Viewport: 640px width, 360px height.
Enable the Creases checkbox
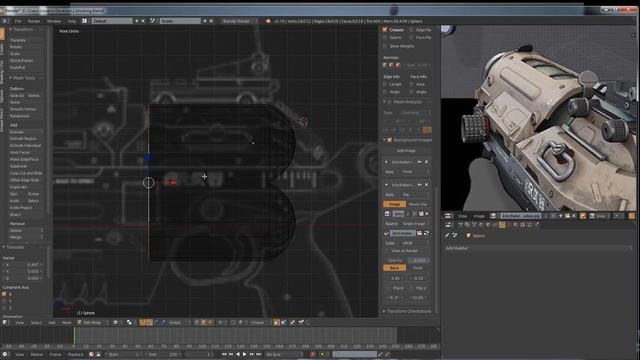point(385,30)
